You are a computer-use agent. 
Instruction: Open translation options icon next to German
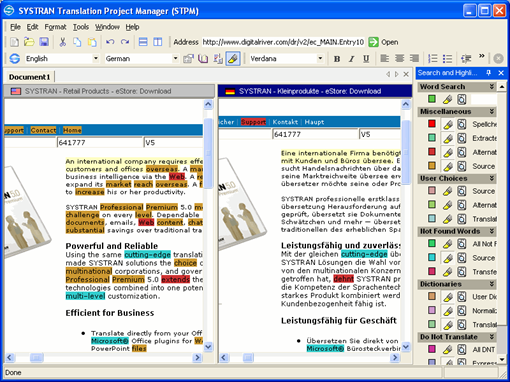point(188,59)
